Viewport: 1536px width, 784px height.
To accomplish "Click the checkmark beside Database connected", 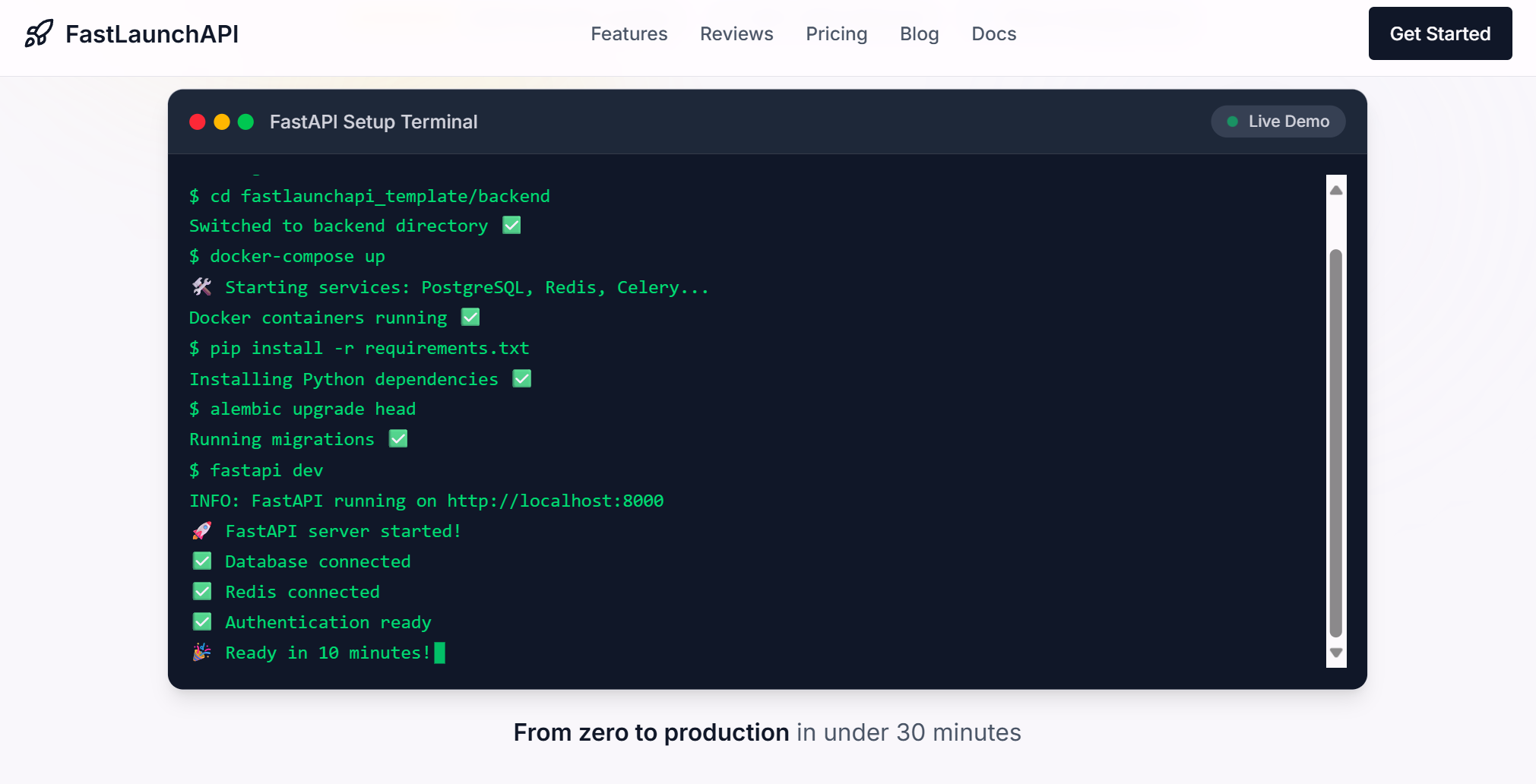I will coord(202,561).
